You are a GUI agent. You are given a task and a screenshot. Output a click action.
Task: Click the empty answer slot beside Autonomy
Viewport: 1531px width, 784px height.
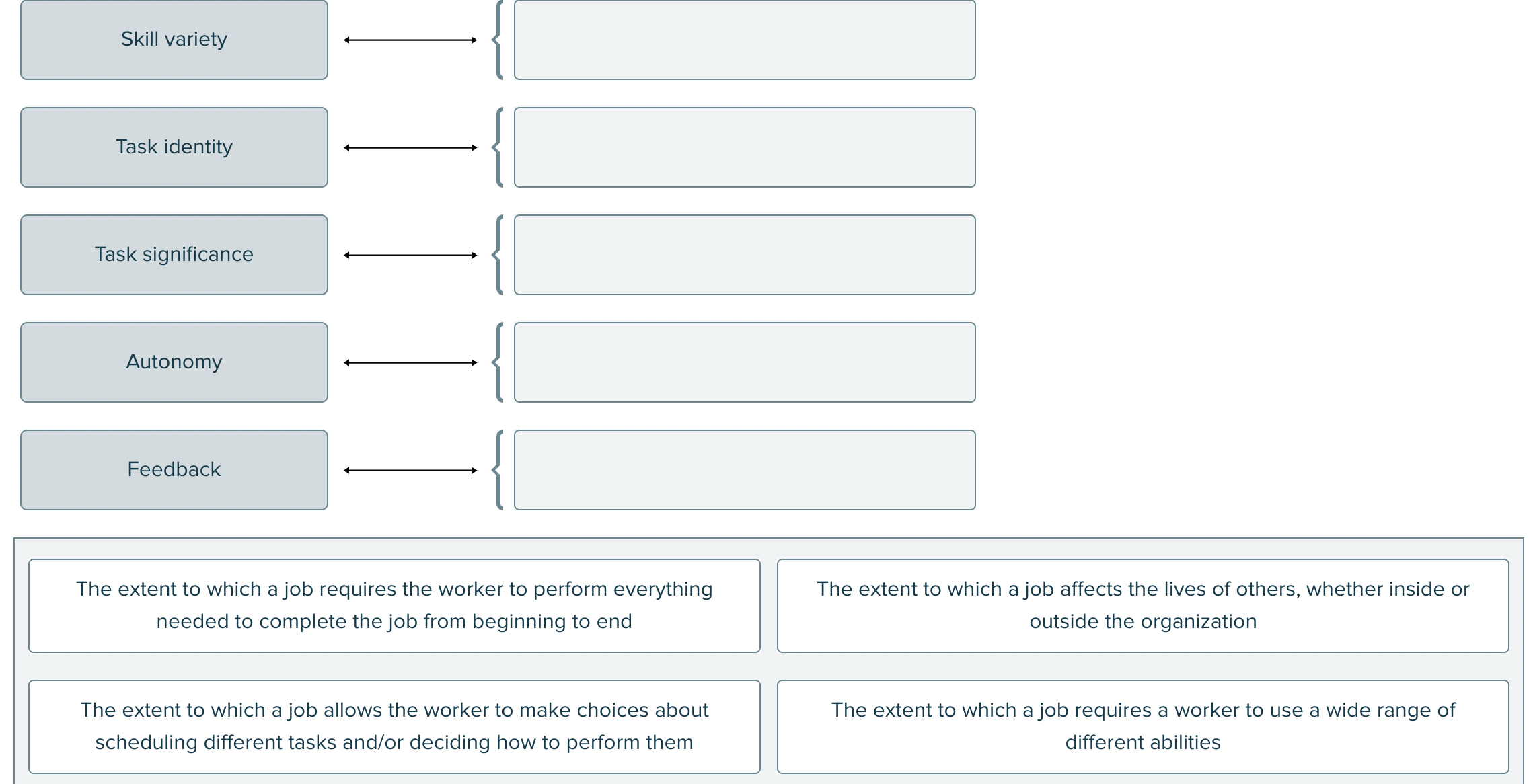[x=743, y=362]
